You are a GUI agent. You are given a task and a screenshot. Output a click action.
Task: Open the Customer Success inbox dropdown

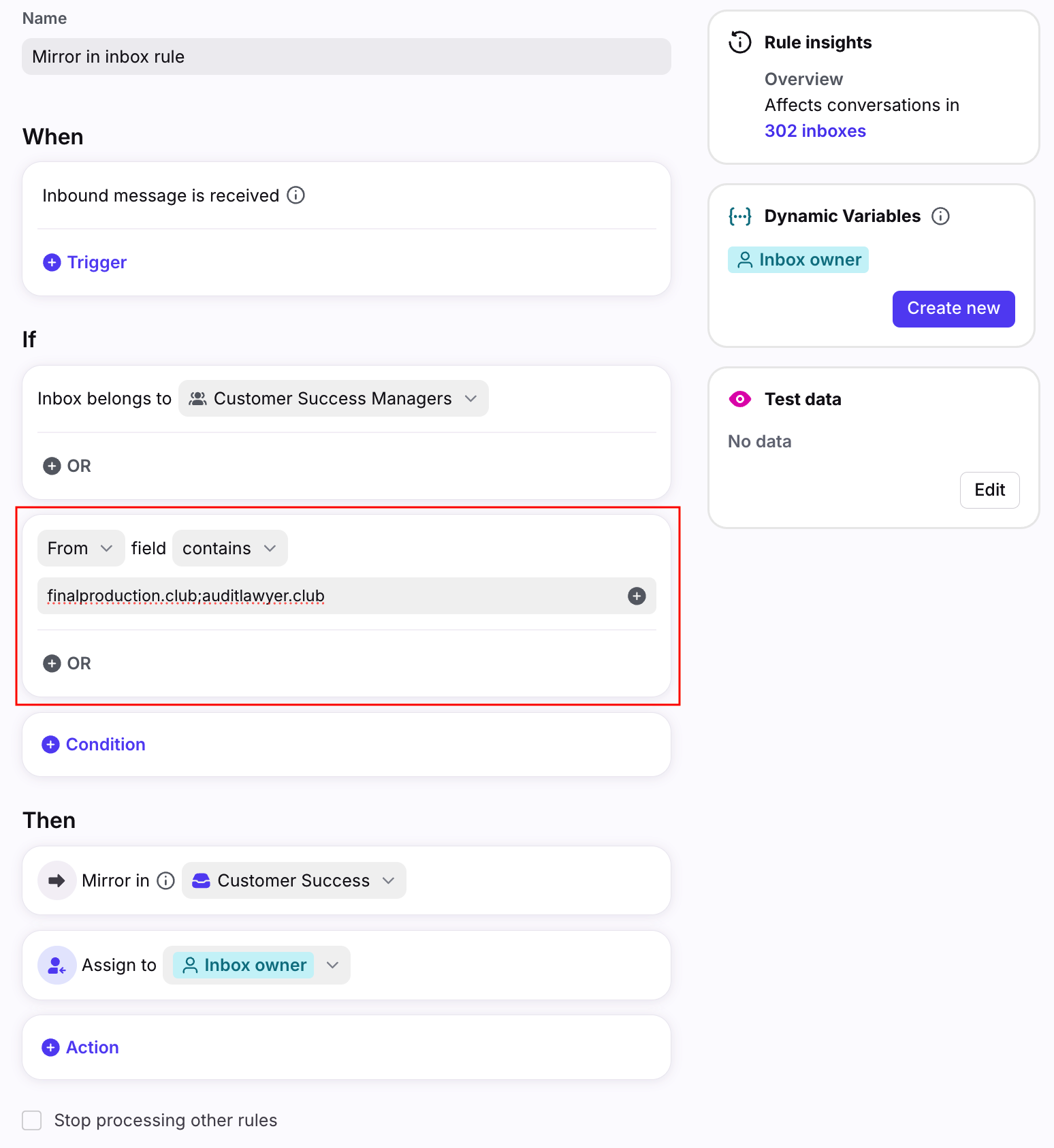pos(293,880)
